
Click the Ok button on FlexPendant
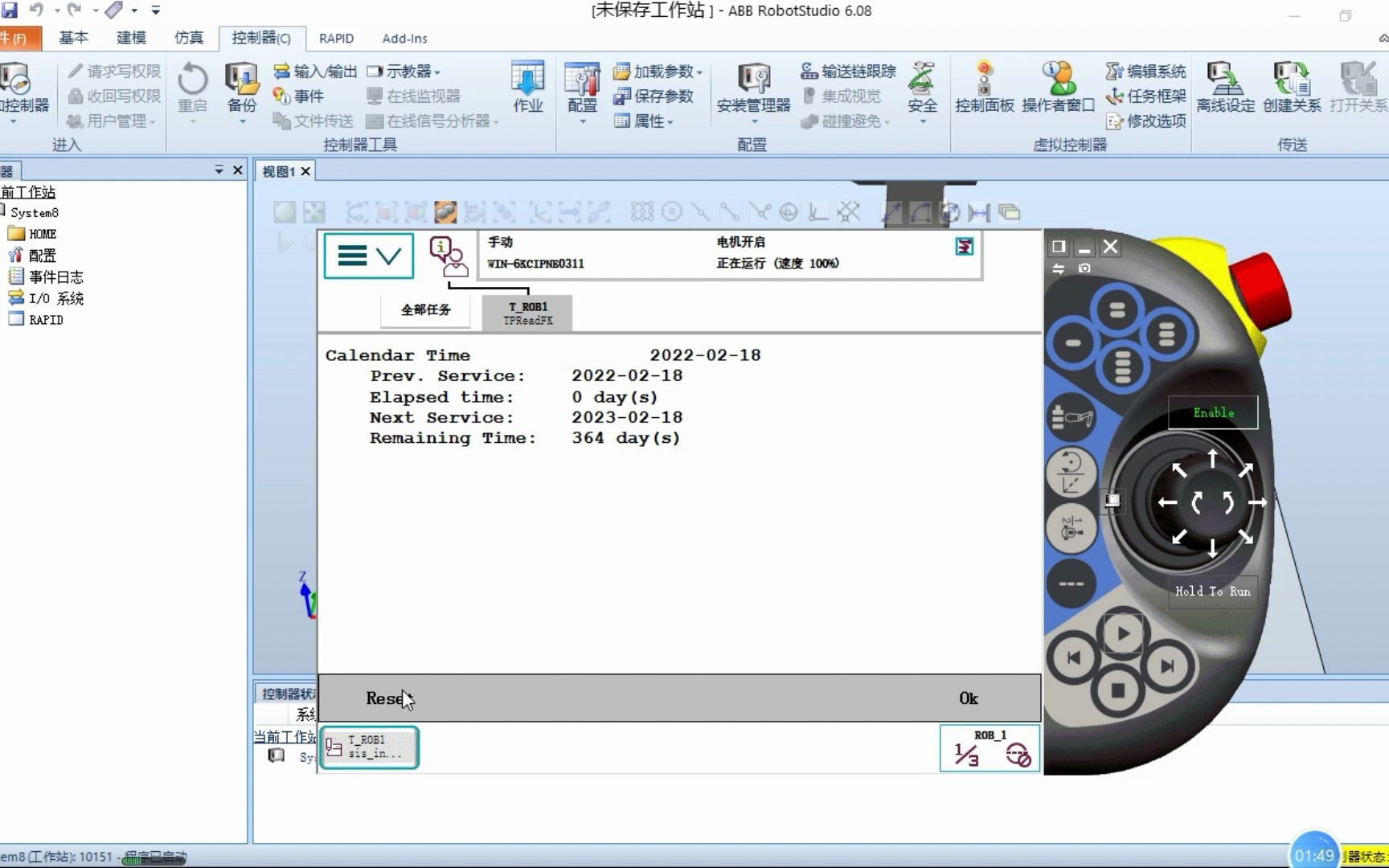(968, 698)
